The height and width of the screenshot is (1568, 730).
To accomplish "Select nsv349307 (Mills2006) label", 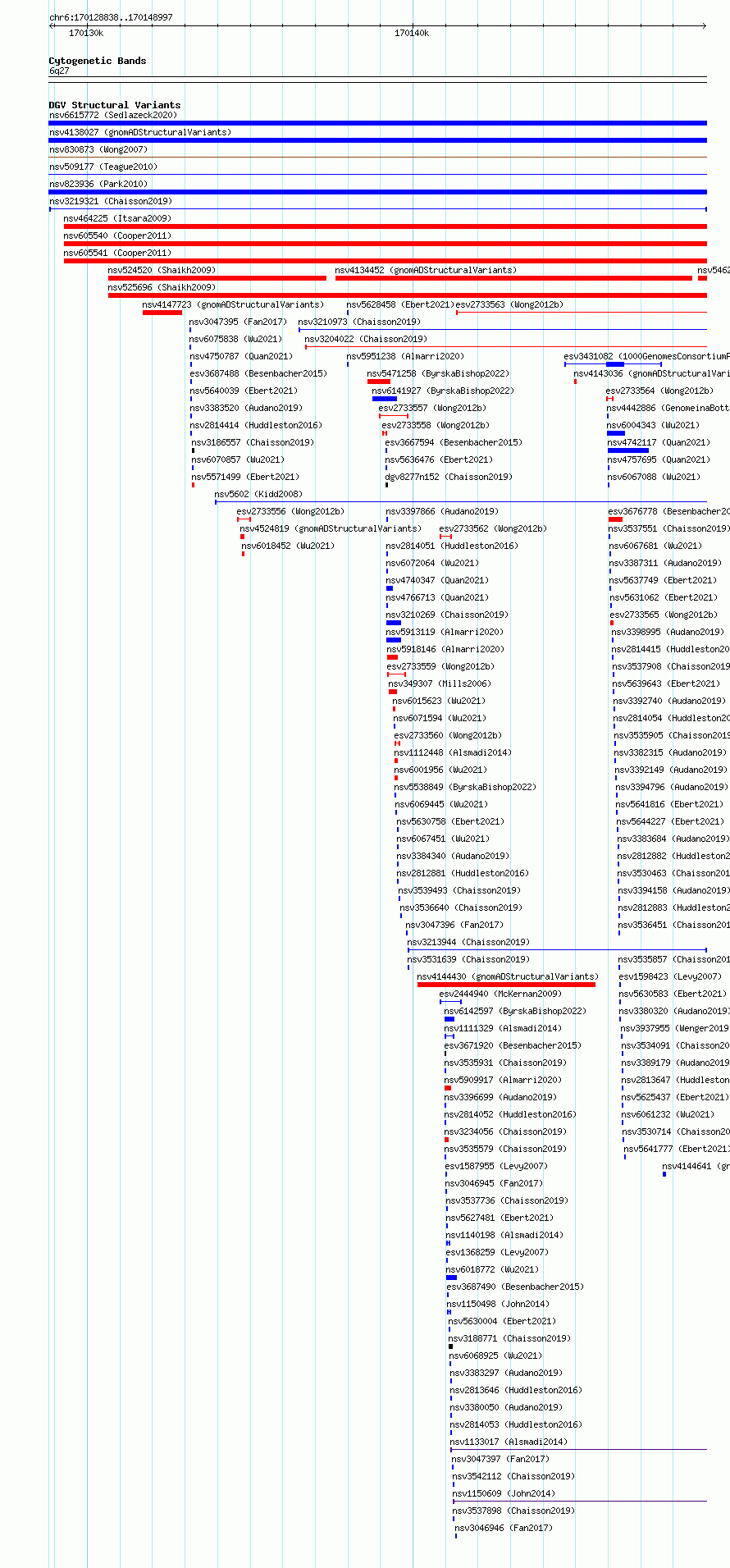I will (440, 683).
